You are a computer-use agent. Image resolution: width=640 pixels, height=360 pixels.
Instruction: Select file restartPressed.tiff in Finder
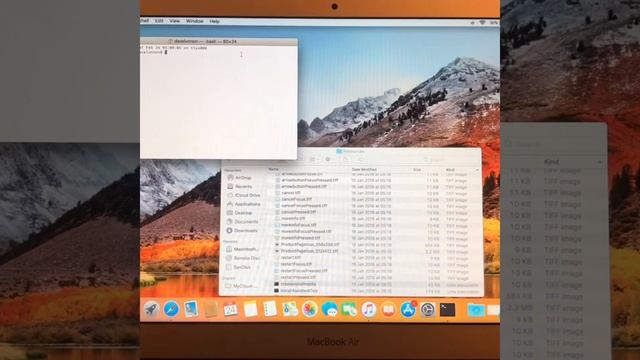click(x=298, y=277)
